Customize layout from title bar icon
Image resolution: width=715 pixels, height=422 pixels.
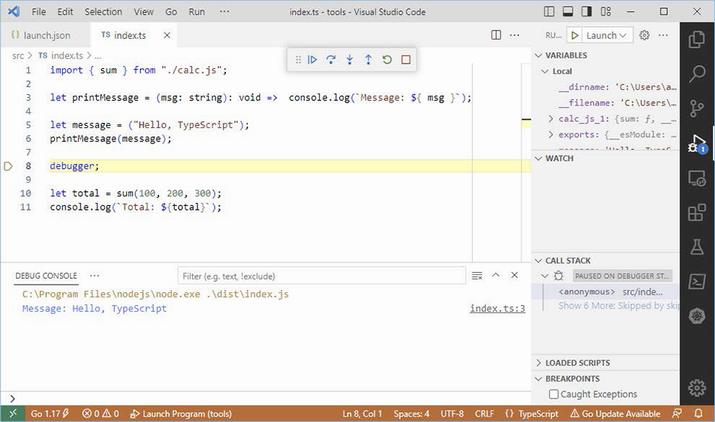tap(606, 11)
